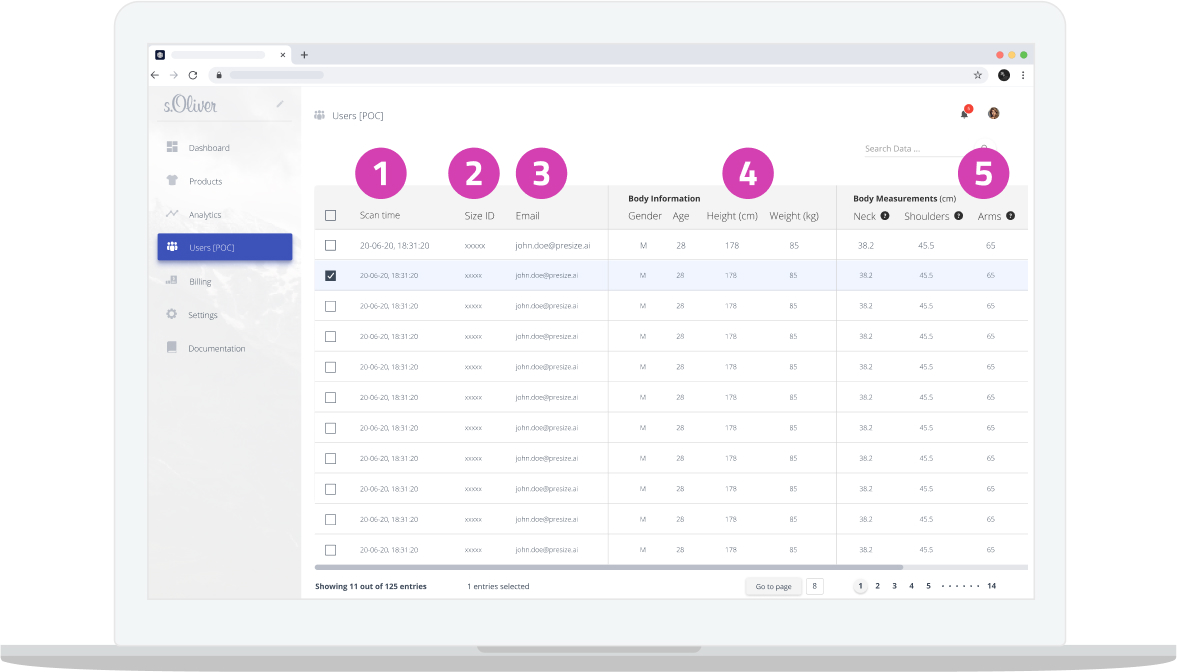Open the user avatar menu
The image size is (1177, 672).
click(993, 113)
